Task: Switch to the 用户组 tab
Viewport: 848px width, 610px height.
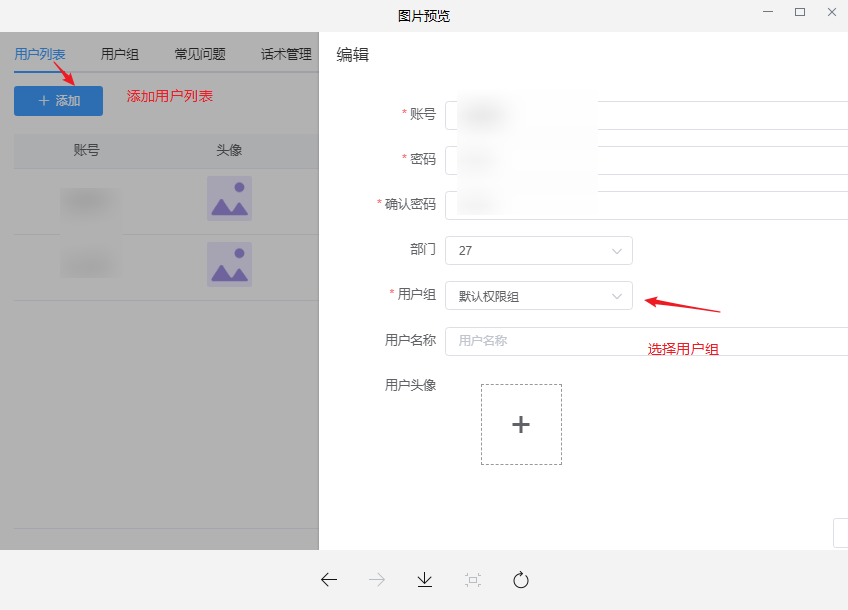Action: click(x=120, y=54)
